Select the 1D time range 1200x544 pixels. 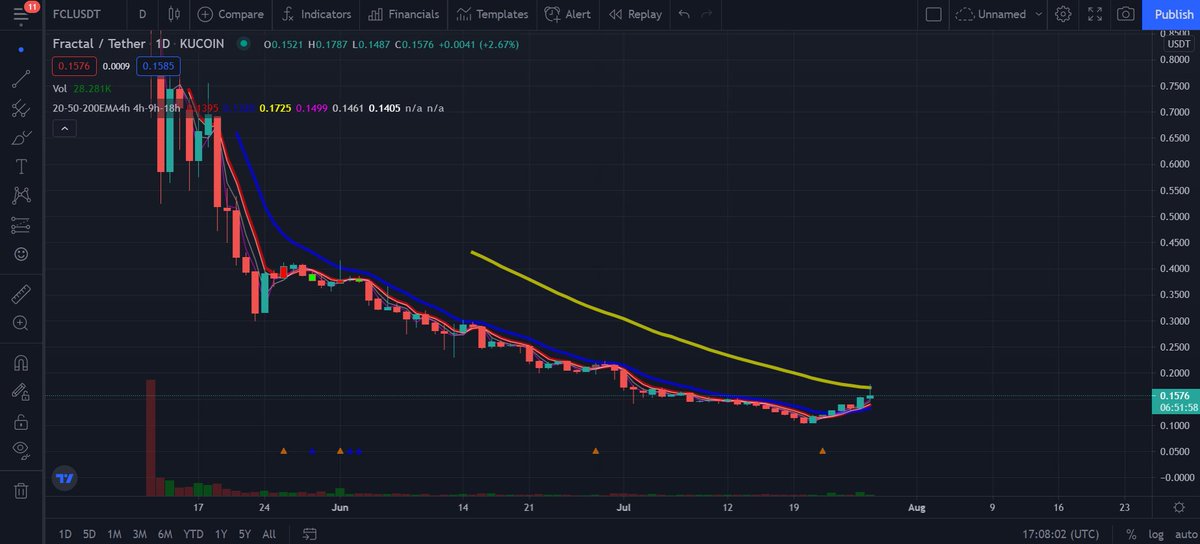[65, 534]
